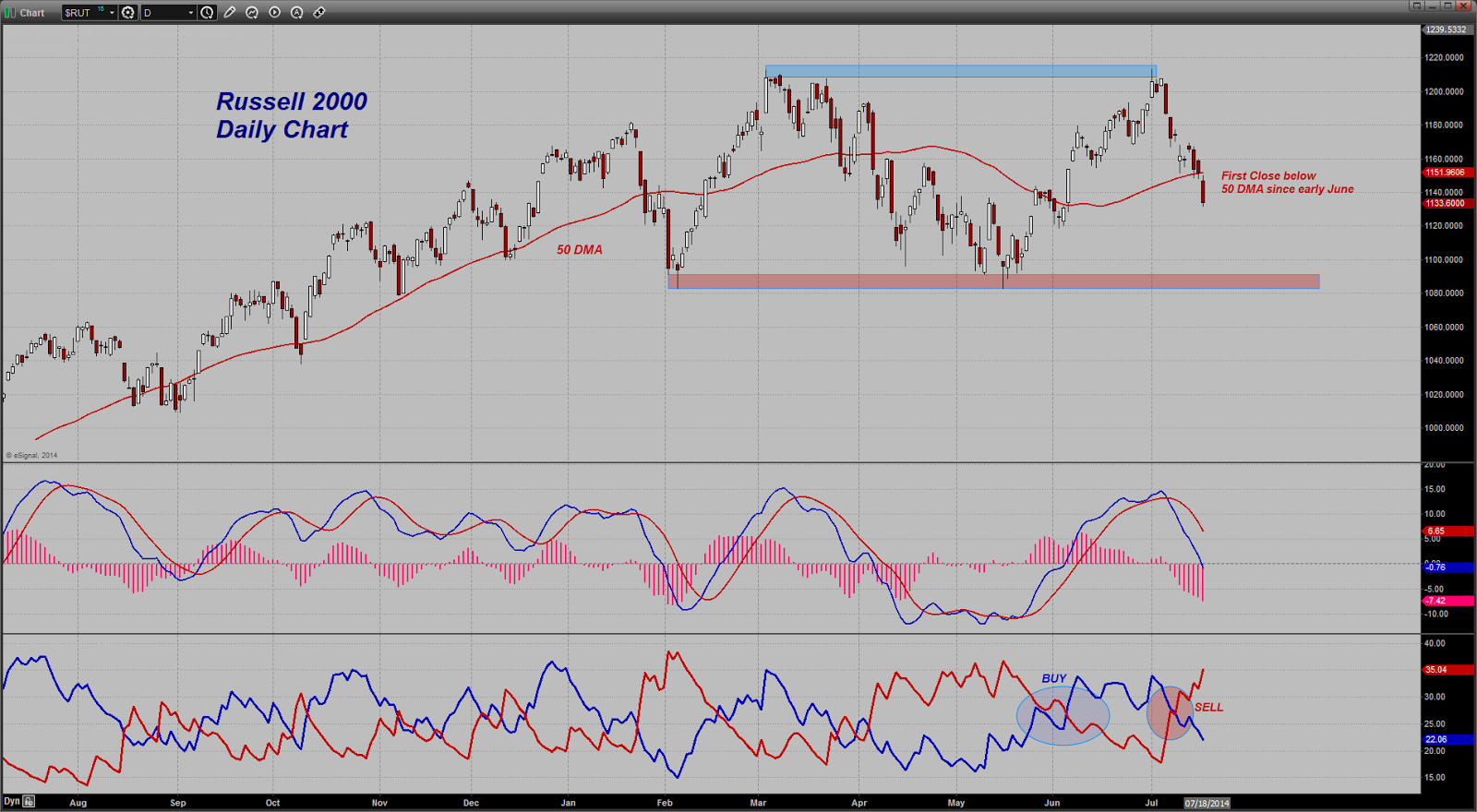This screenshot has width=1477, height=812.
Task: Click the 1200.0000 price axis label
Action: (x=1445, y=91)
